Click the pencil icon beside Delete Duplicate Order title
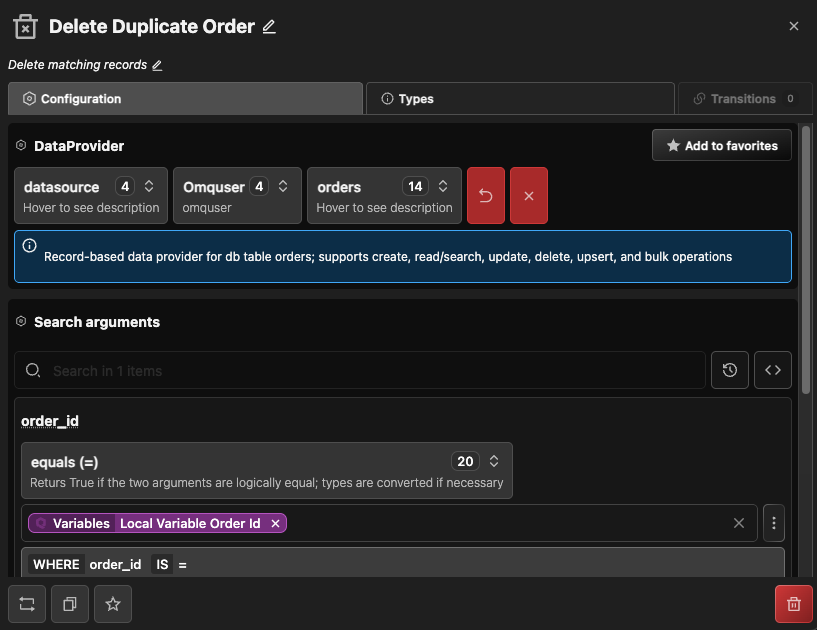The height and width of the screenshot is (630, 817). tap(269, 27)
